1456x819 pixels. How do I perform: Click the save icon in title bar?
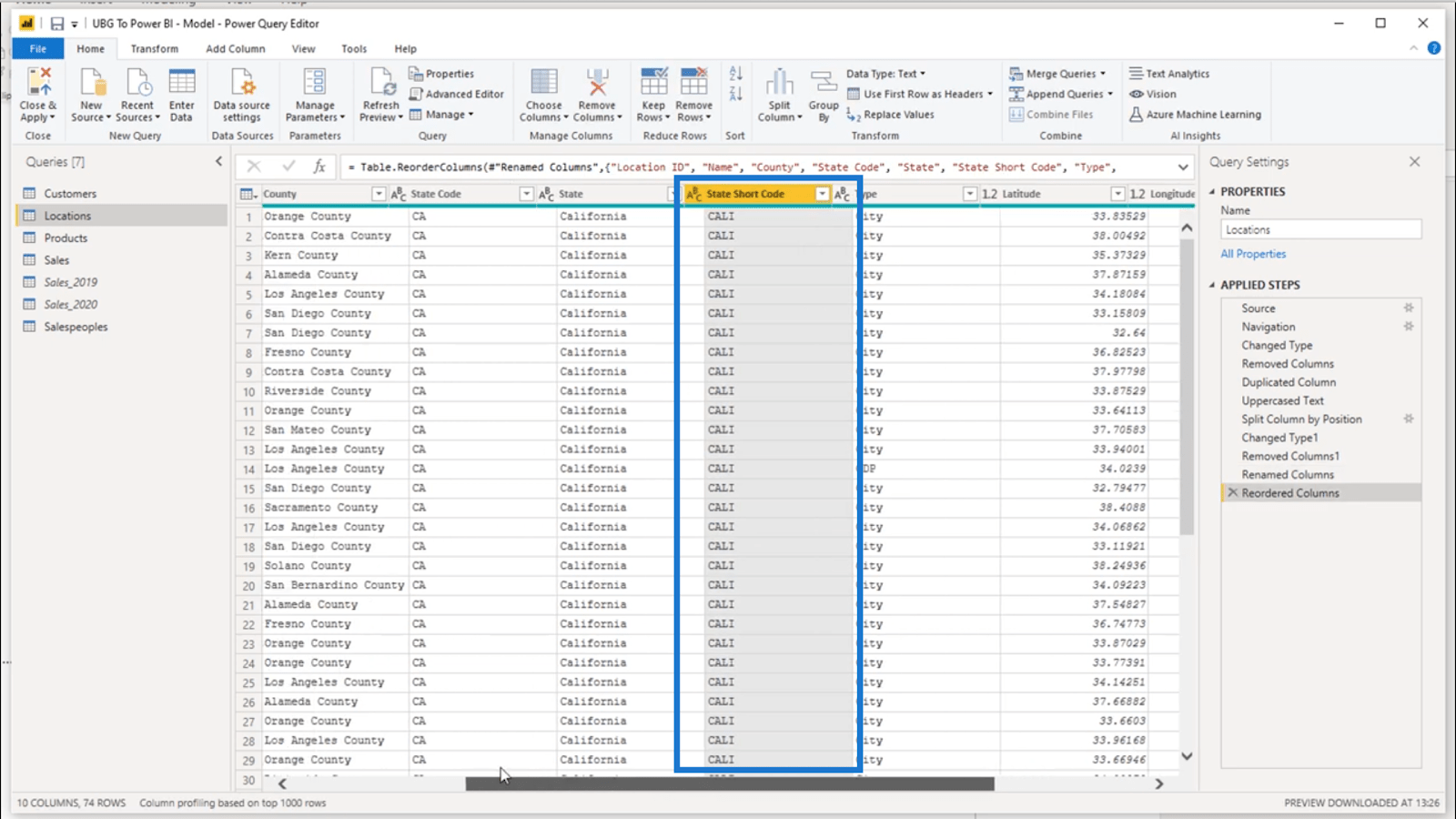57,24
